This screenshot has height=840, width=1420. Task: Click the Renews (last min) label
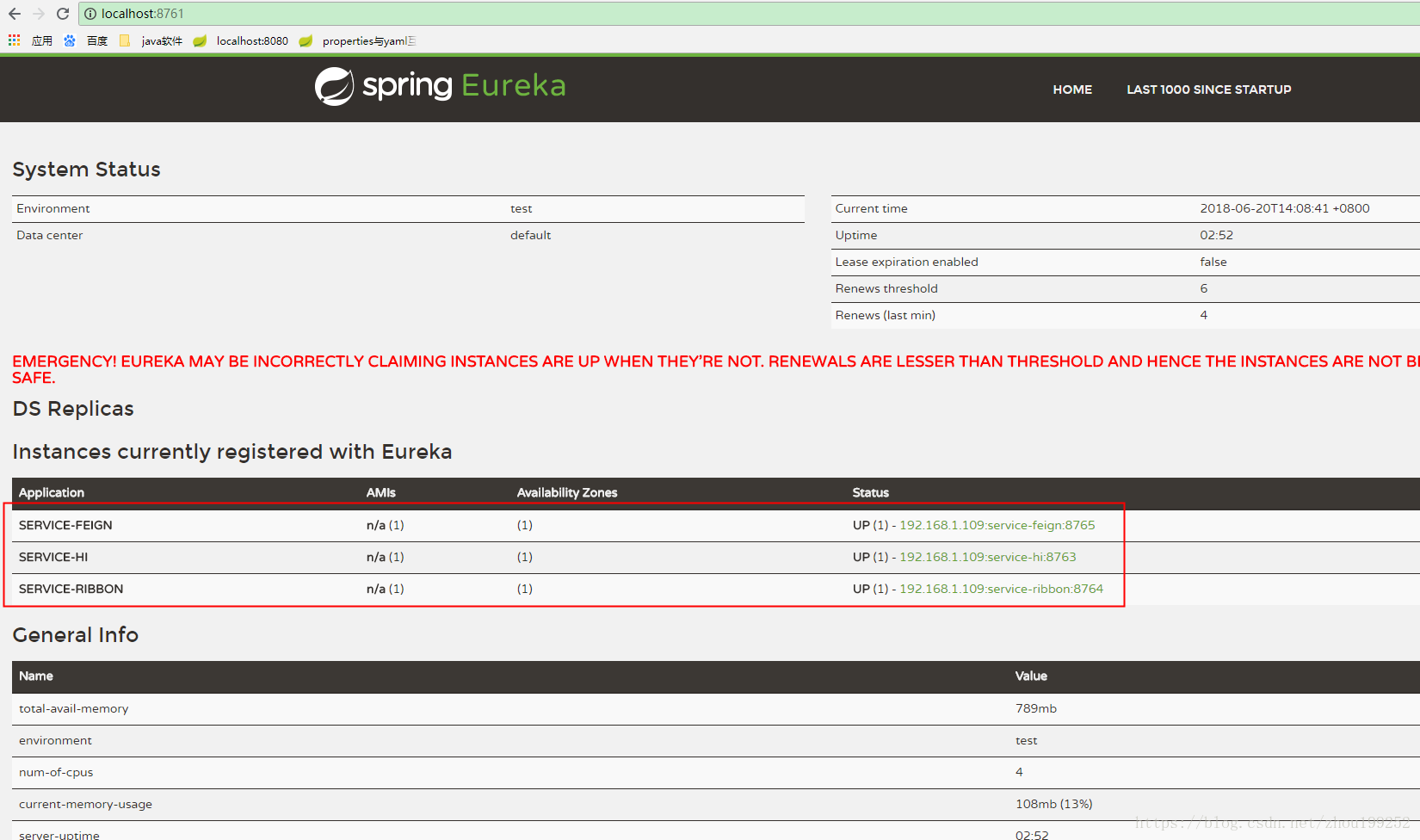coord(886,315)
